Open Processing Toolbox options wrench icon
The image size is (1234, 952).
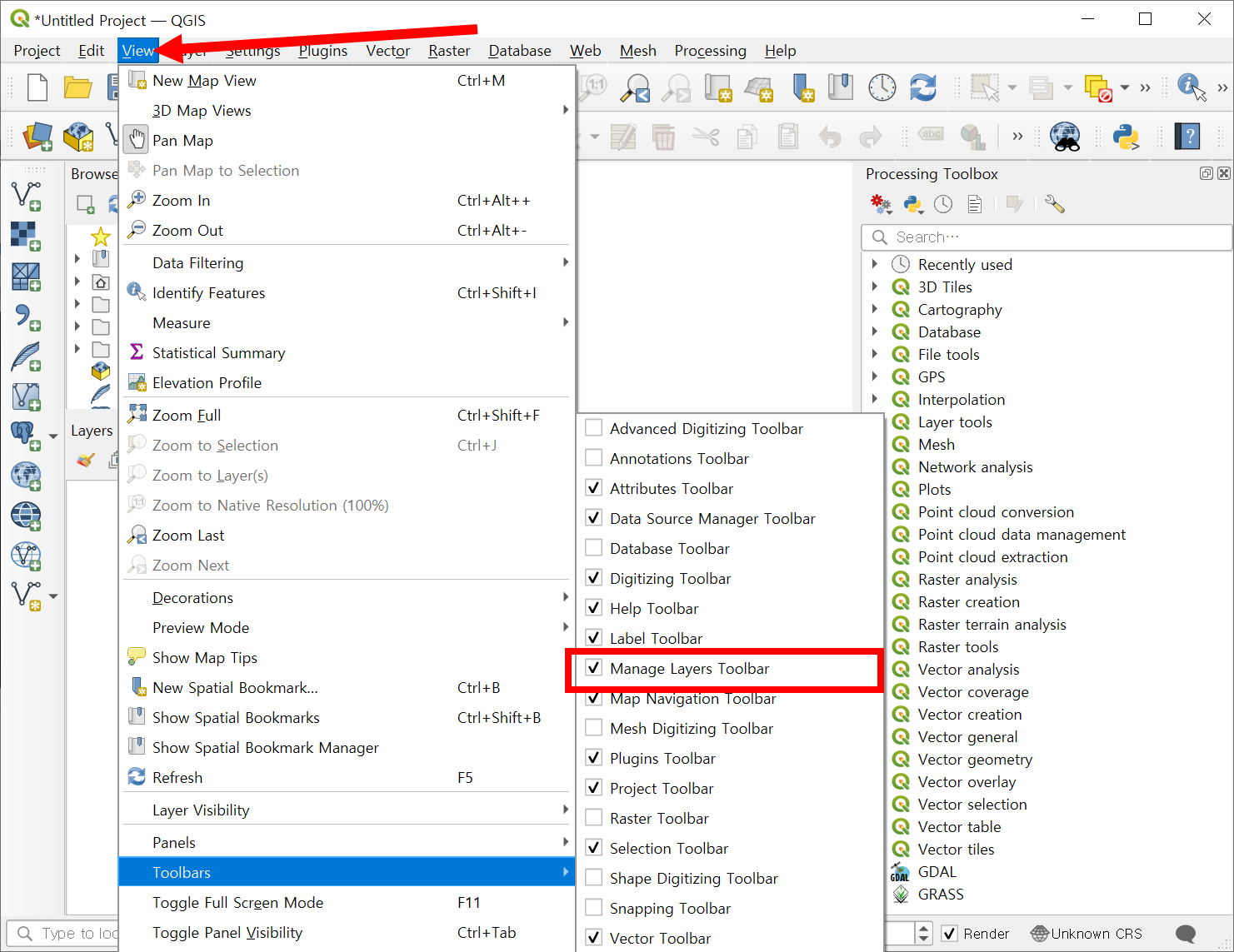point(1054,204)
